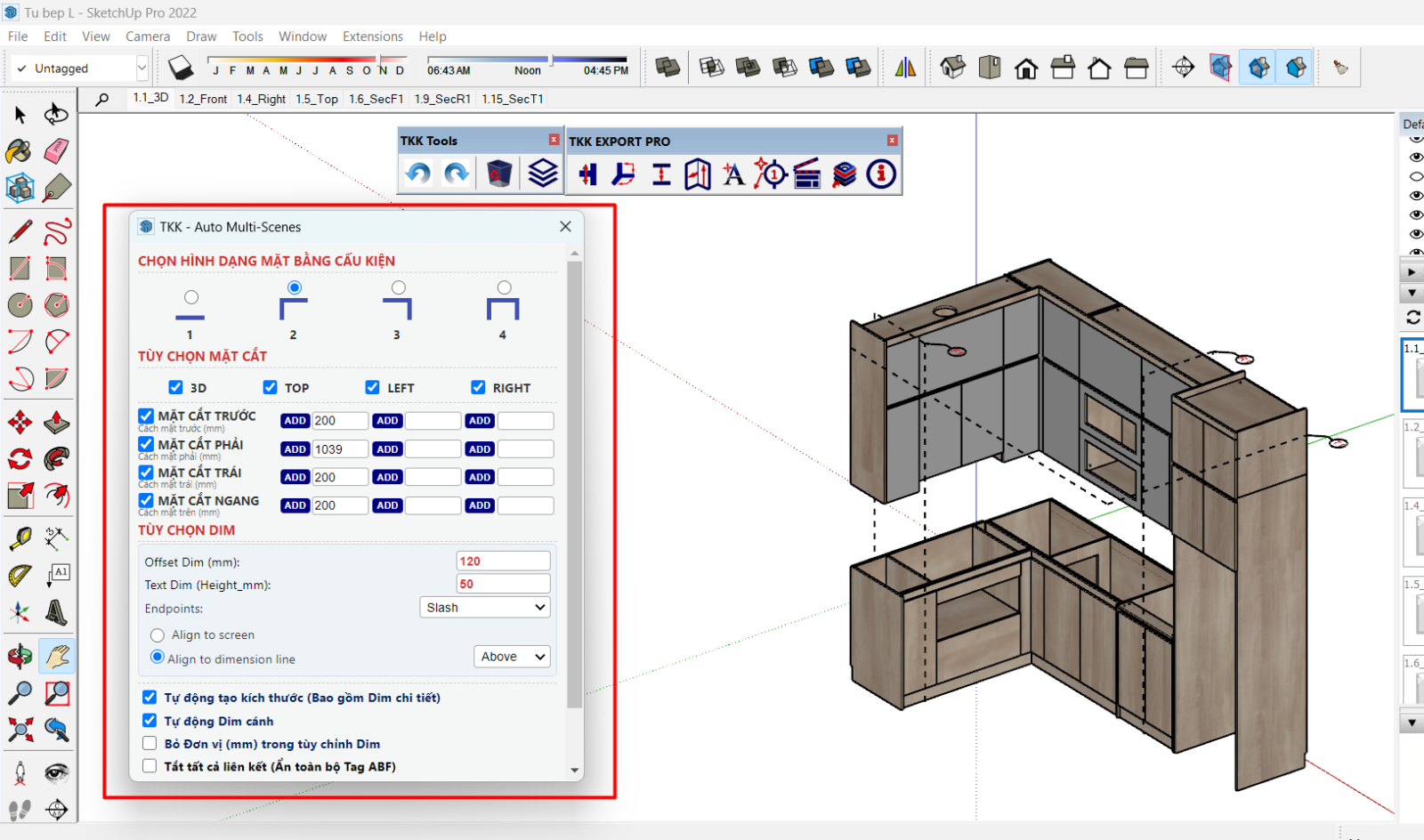Open the Extensions menu
This screenshot has height=840, width=1424.
click(x=373, y=36)
